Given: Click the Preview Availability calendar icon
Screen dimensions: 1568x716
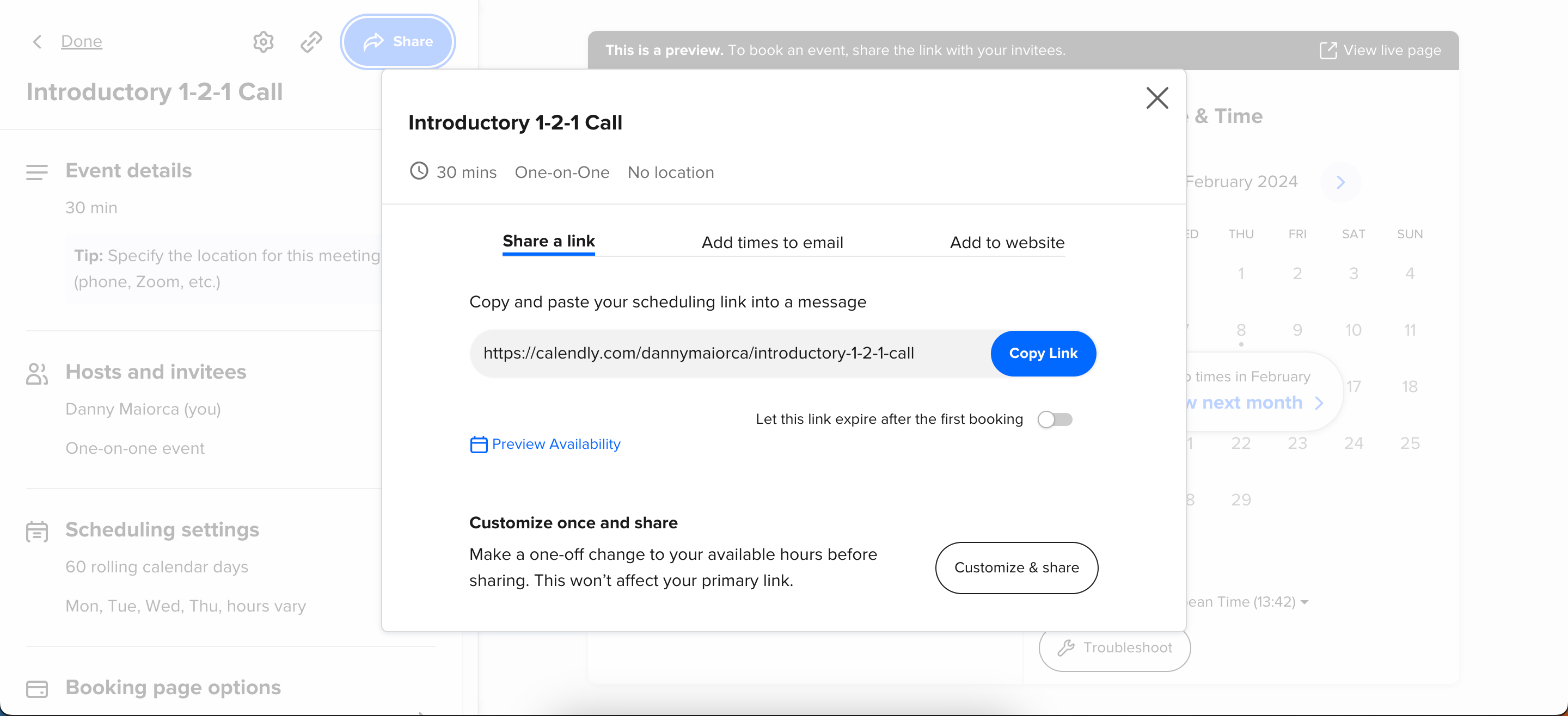Looking at the screenshot, I should pos(479,445).
